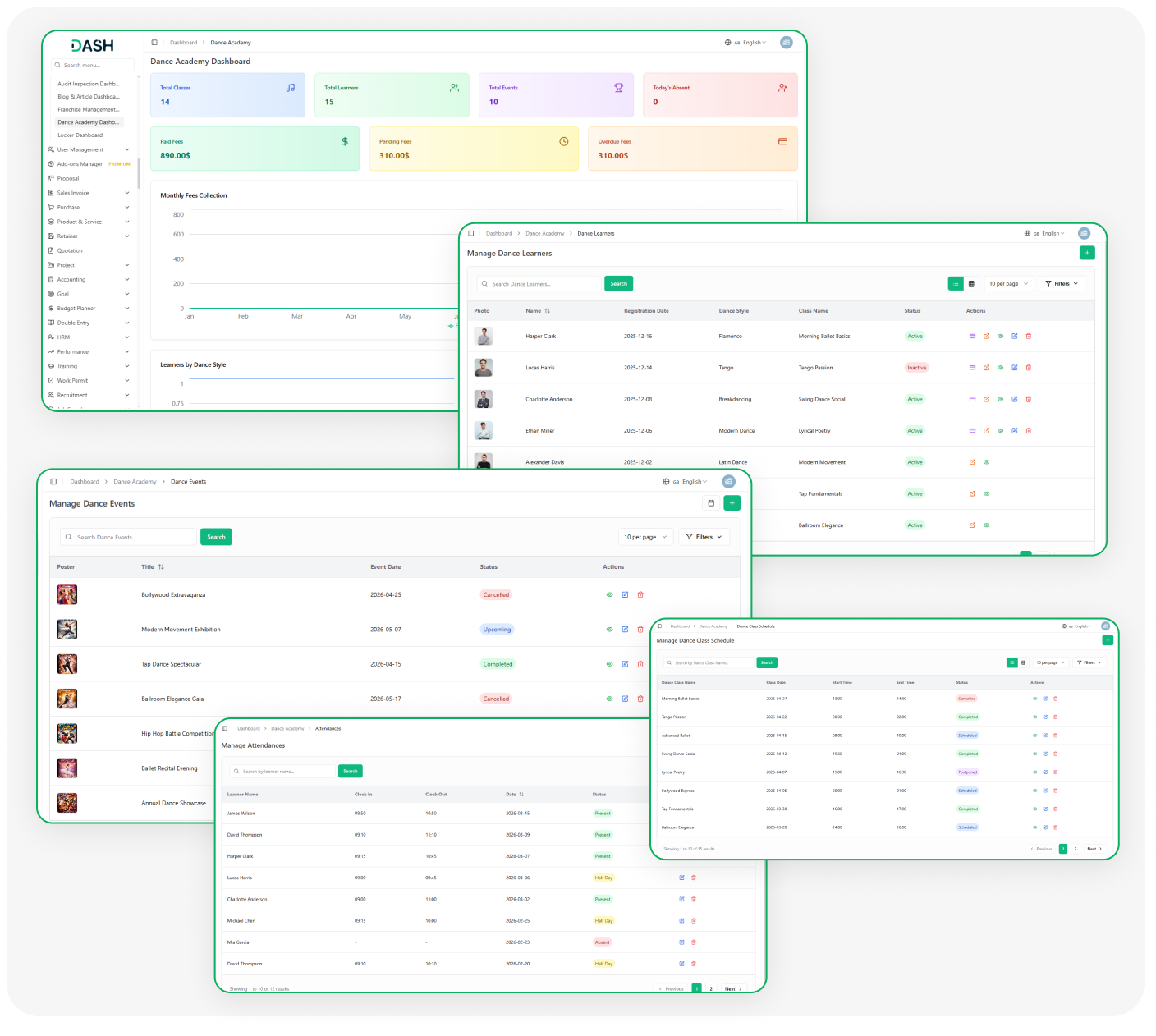This screenshot has width=1156, height=1036.
Task: Open external link icon for Ethan Miller
Action: 987,430
